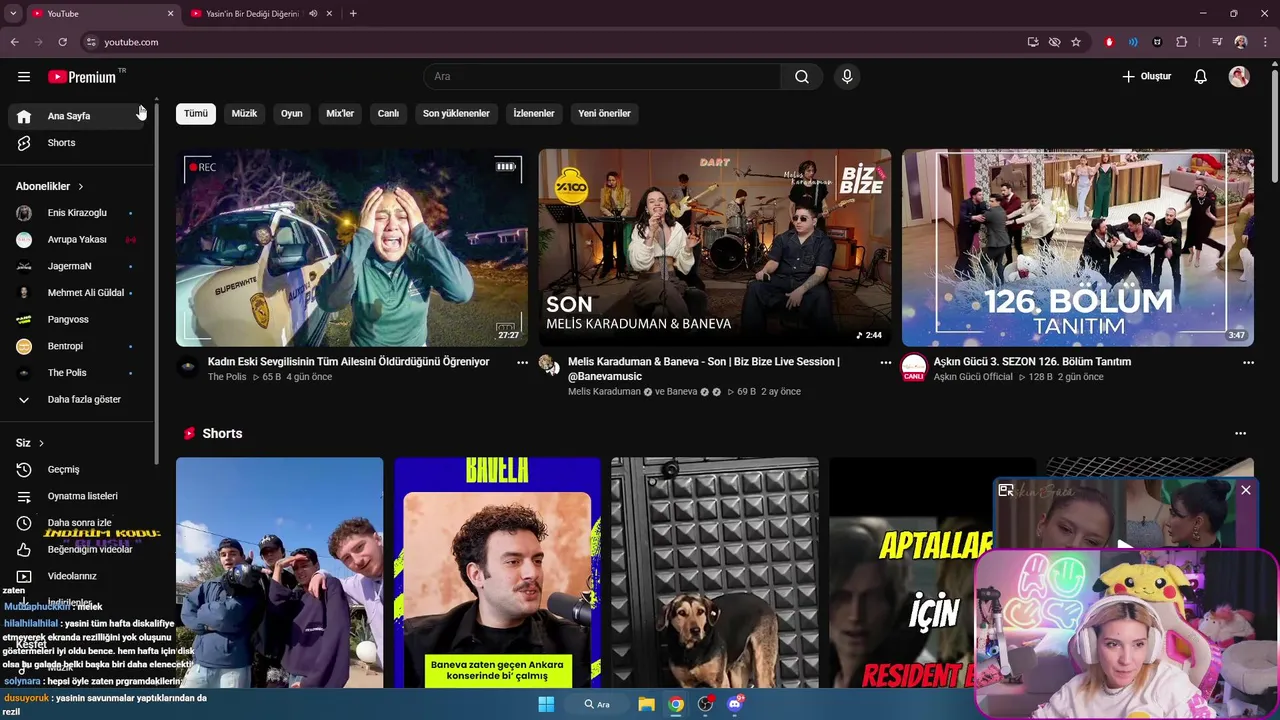Start voice search with the microphone icon
This screenshot has width=1280, height=720.
coord(847,76)
